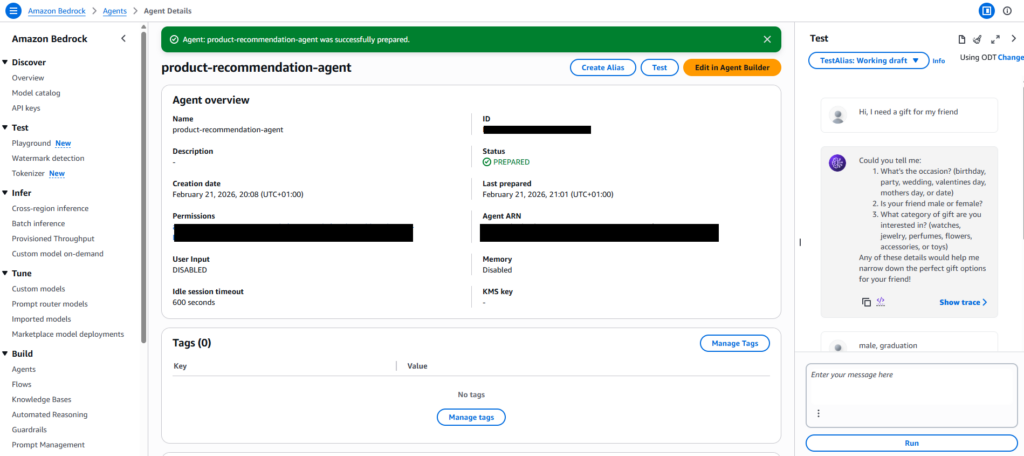Click the Edit in Agent Builder button

pos(731,68)
